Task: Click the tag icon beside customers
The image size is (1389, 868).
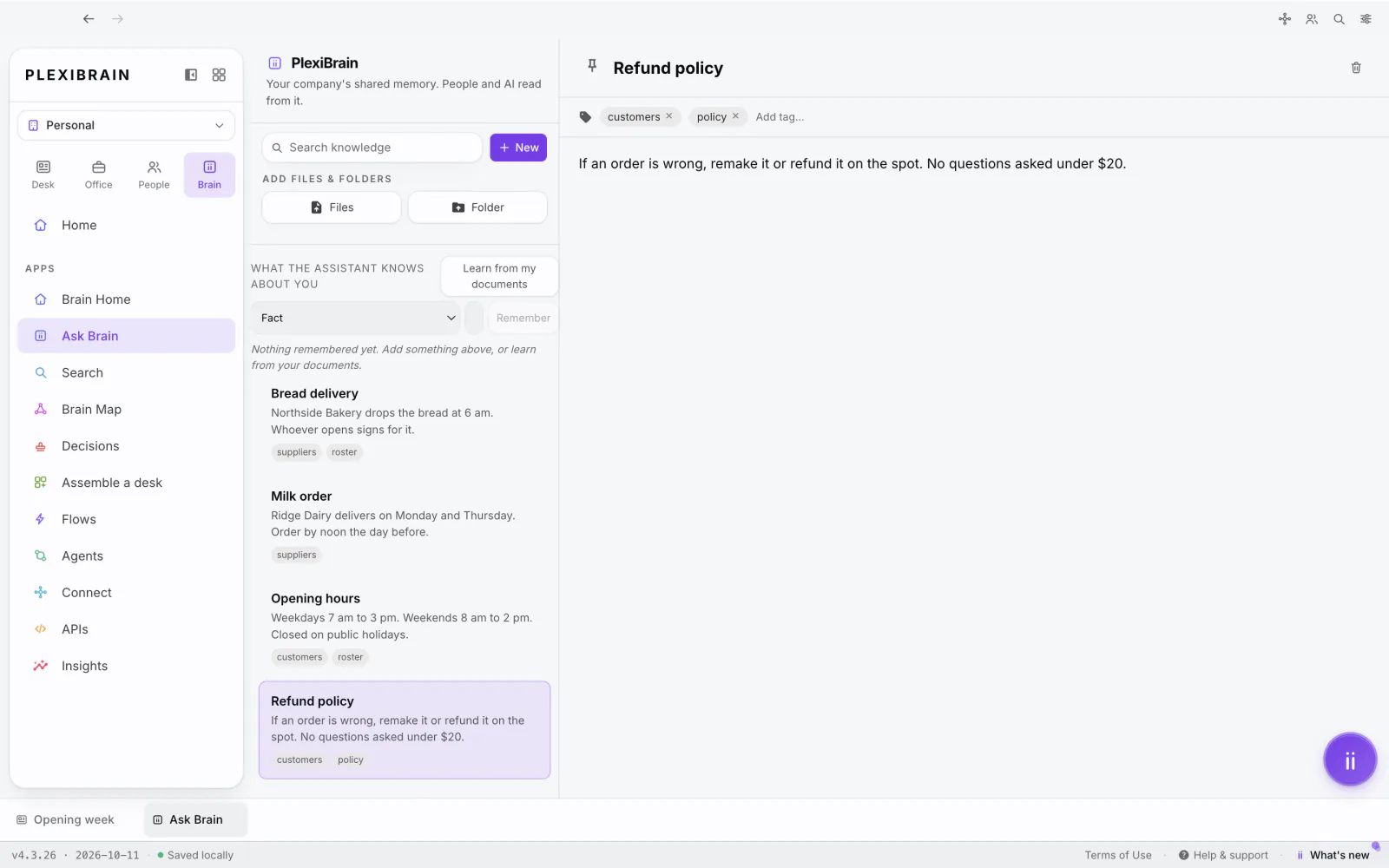Action: tap(585, 117)
